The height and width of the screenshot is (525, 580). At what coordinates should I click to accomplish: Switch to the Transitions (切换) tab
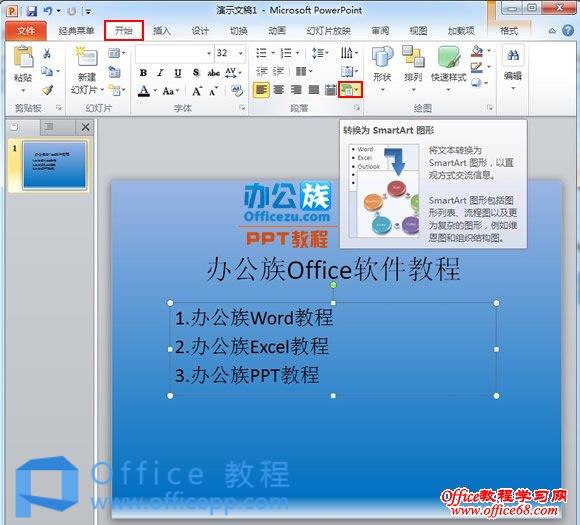[x=239, y=30]
